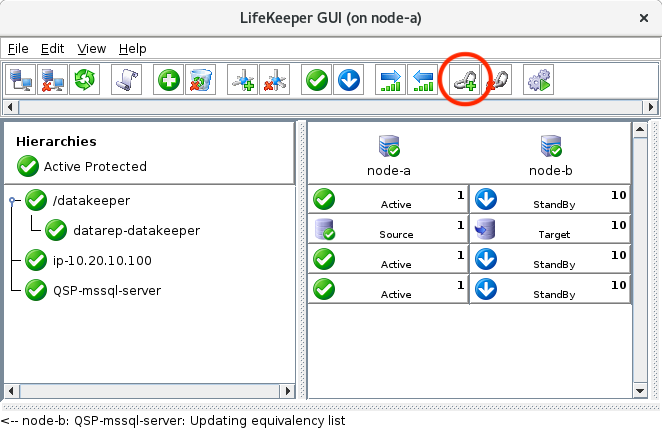Click the StandBy icon in /datakeeper node-b cell

(486, 199)
